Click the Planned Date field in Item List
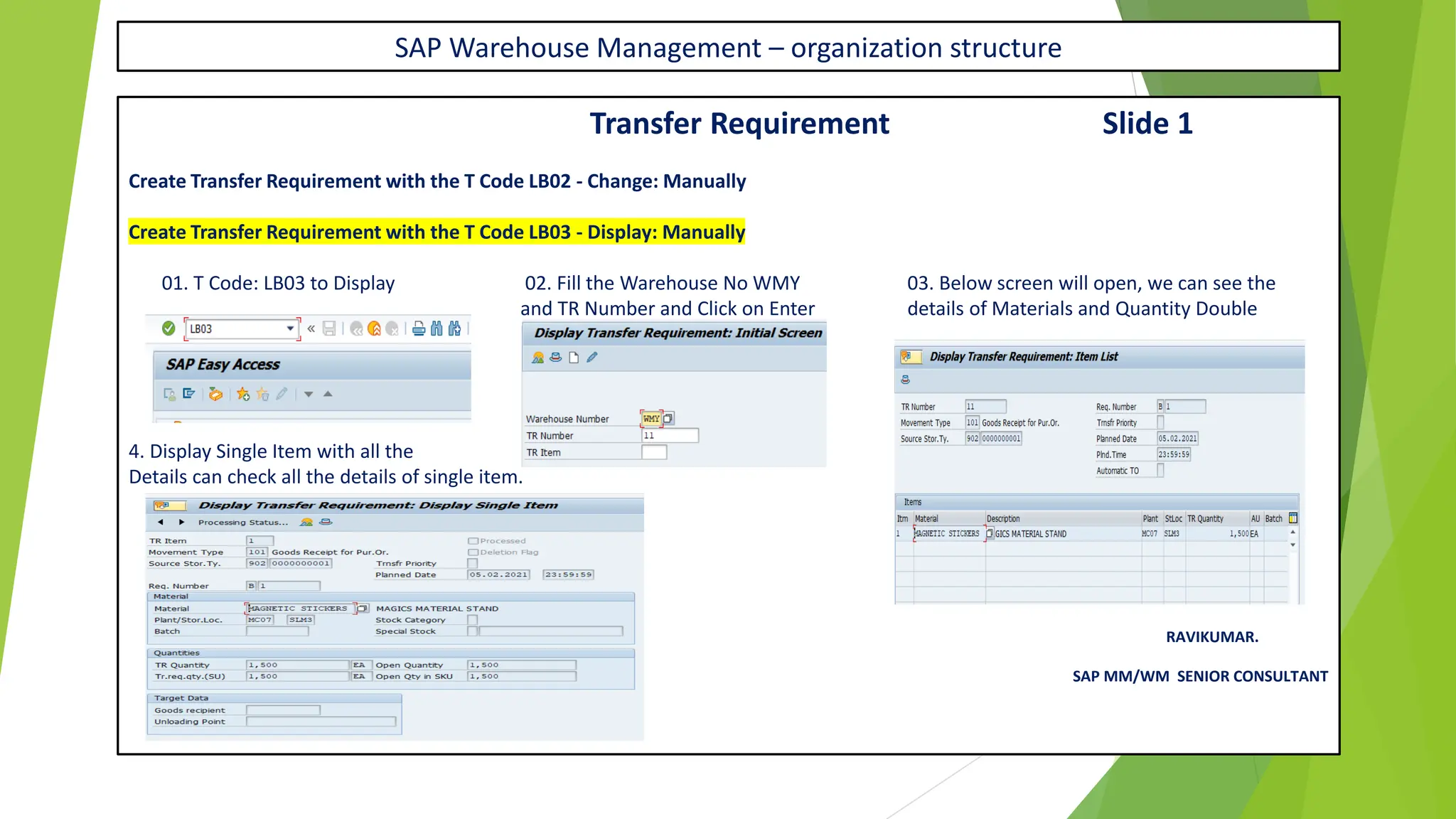This screenshot has width=1456, height=819. click(x=1177, y=439)
